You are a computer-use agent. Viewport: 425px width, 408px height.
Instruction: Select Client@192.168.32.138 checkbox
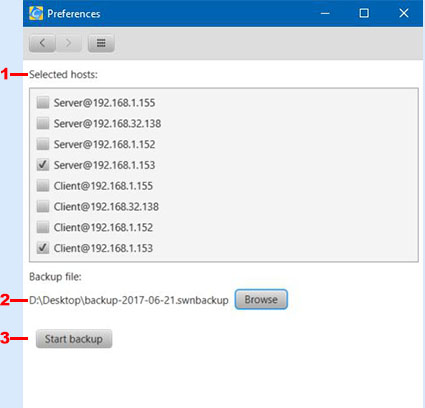coord(43,206)
